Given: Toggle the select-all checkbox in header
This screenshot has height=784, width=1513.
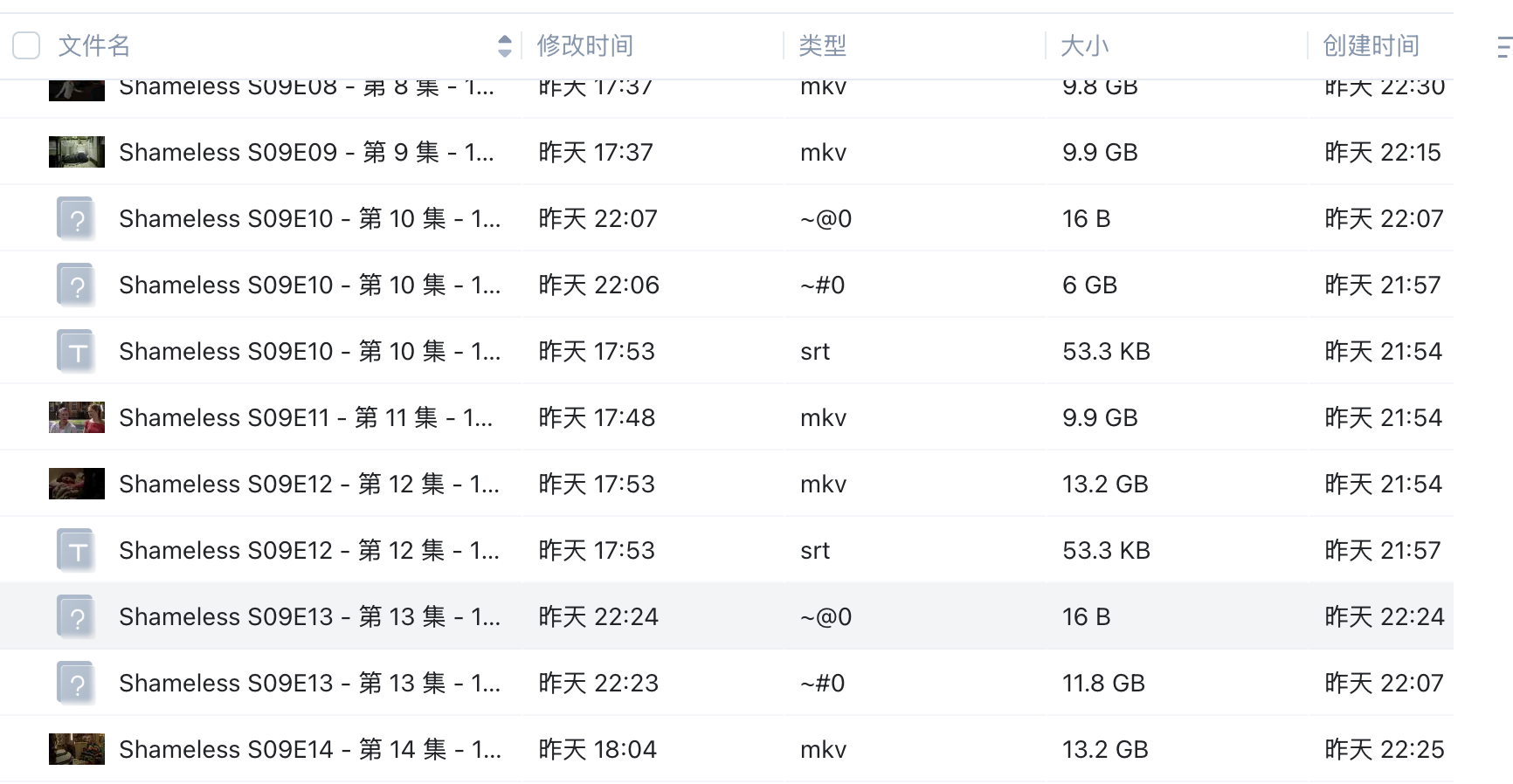Looking at the screenshot, I should (x=26, y=45).
